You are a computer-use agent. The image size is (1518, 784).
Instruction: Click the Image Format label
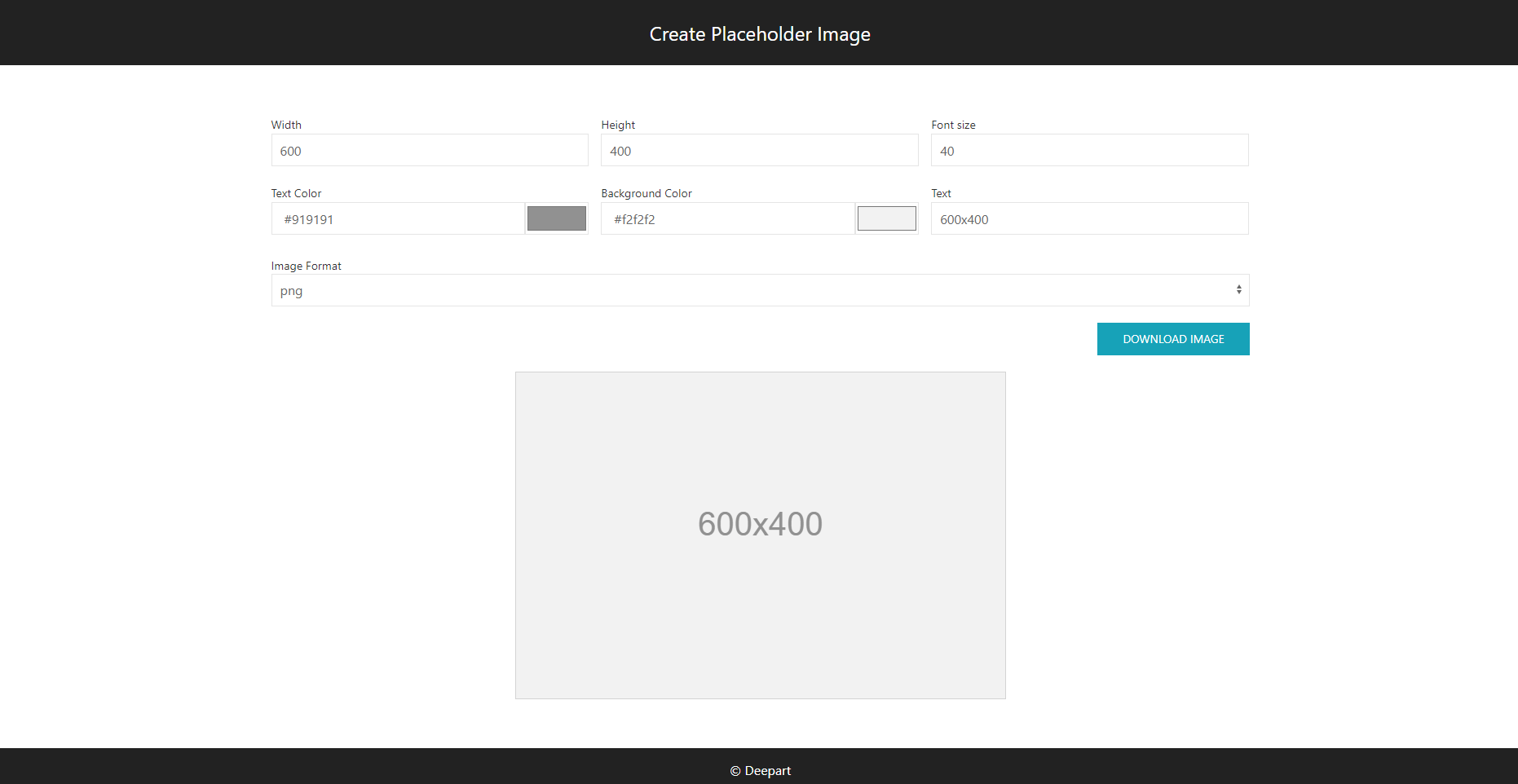click(x=306, y=266)
